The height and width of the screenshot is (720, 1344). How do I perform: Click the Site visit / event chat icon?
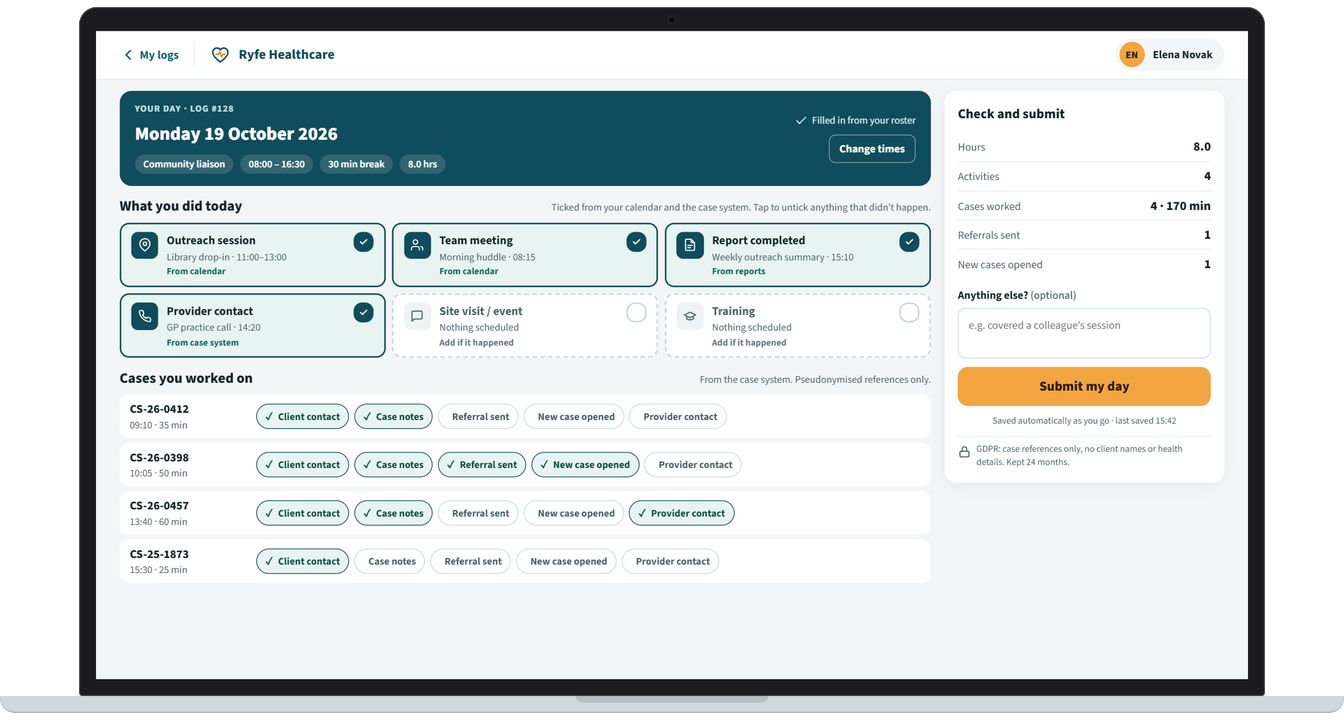point(417,316)
